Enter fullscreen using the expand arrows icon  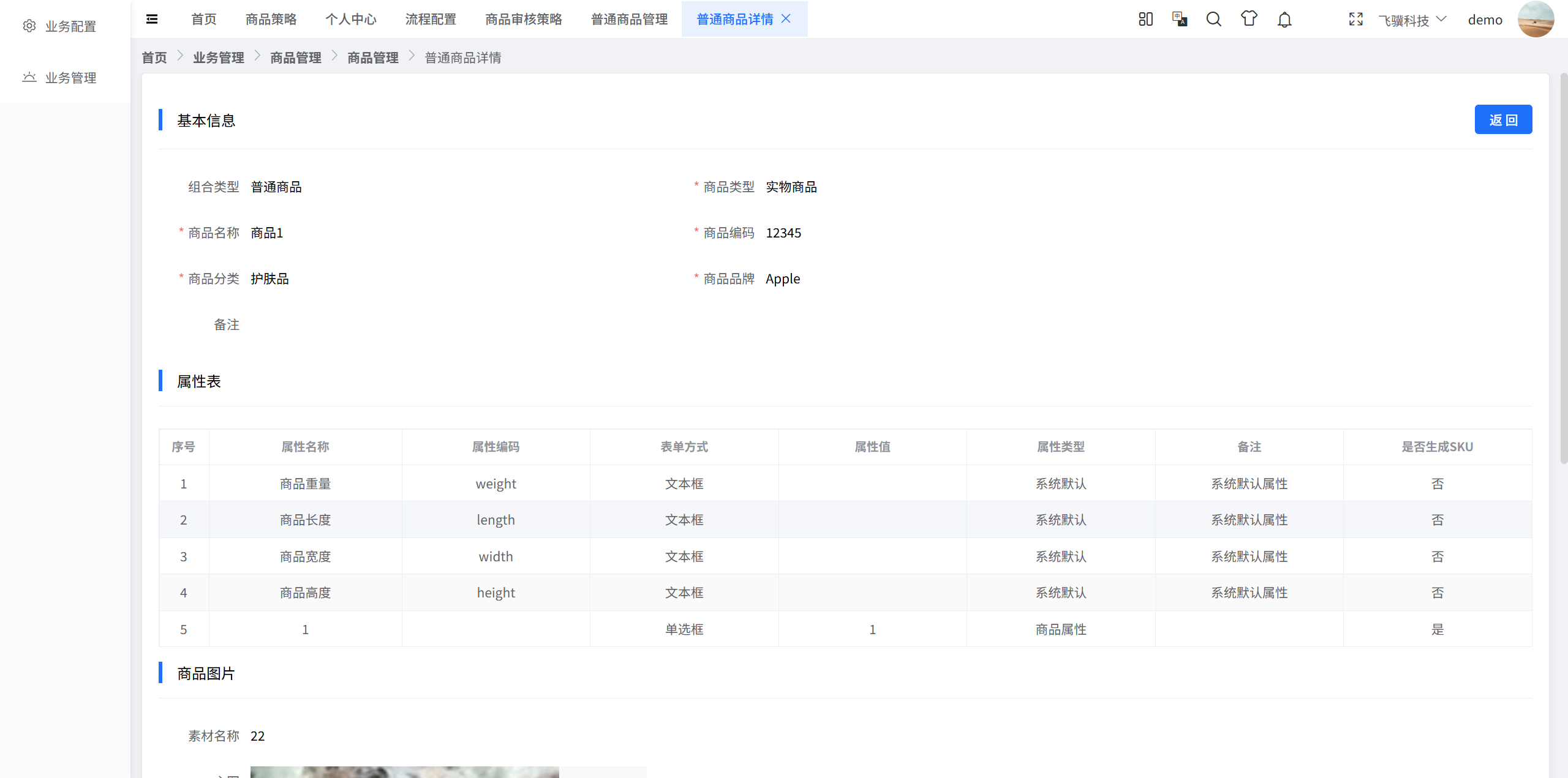coord(1355,19)
